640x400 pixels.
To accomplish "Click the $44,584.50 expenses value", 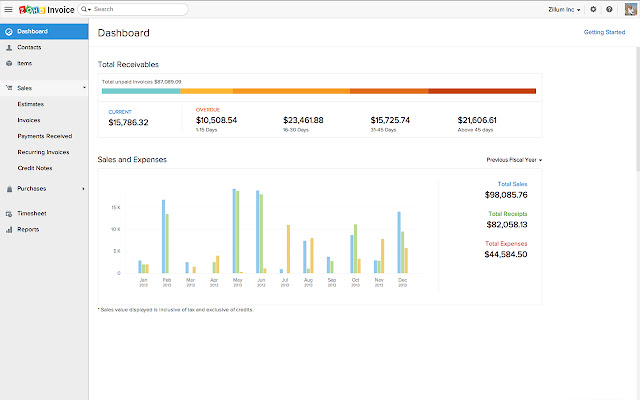I will pos(506,254).
